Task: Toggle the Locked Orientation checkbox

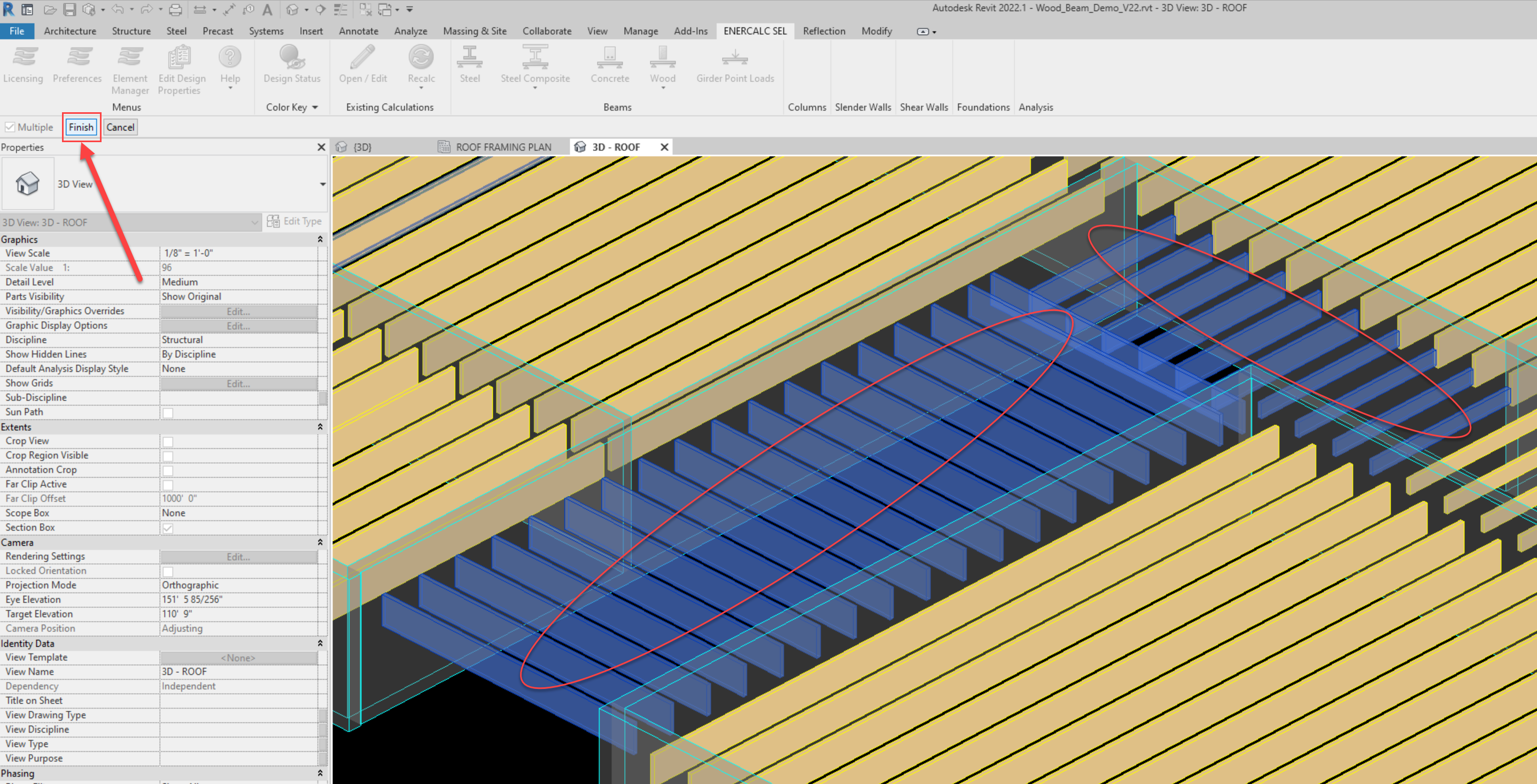Action: click(168, 571)
